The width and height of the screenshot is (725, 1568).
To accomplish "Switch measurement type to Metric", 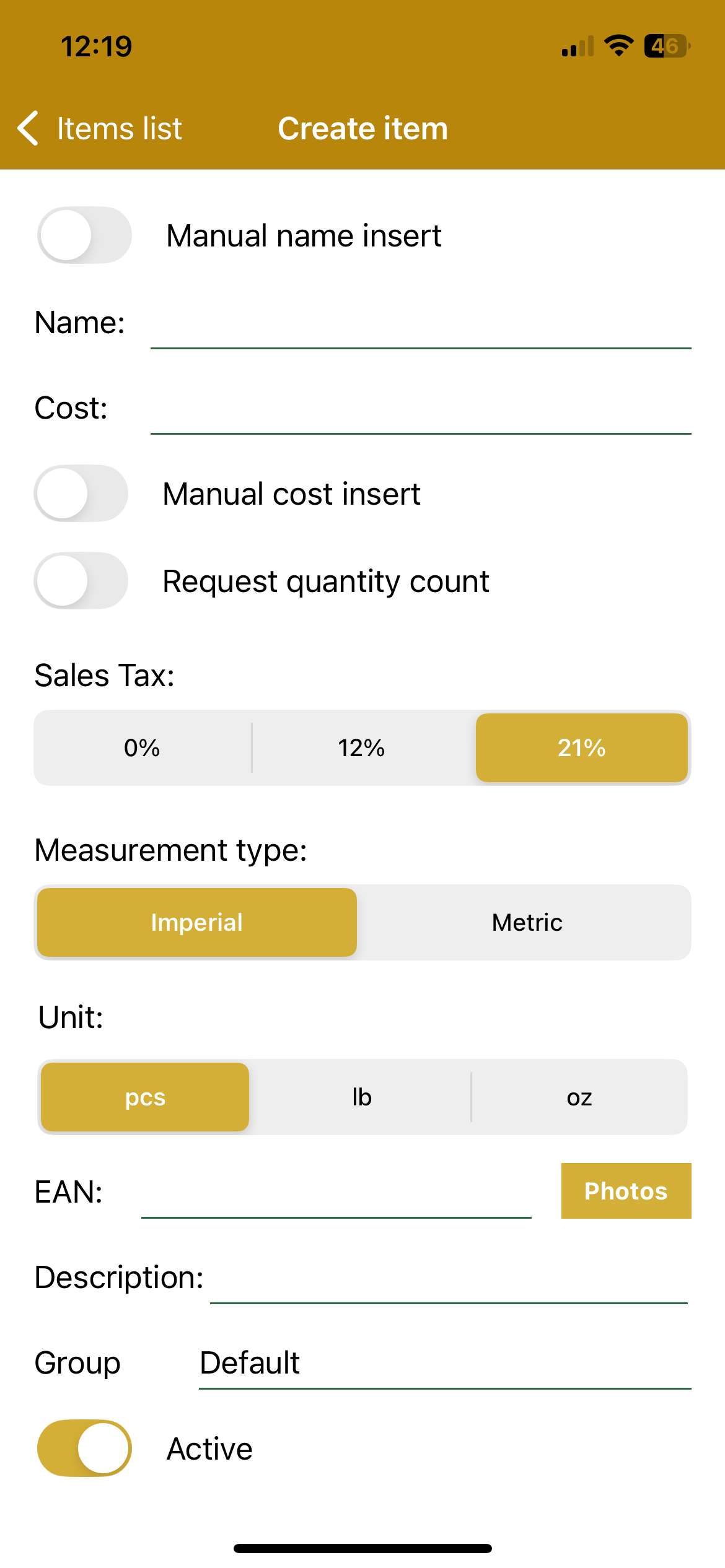I will pos(527,922).
